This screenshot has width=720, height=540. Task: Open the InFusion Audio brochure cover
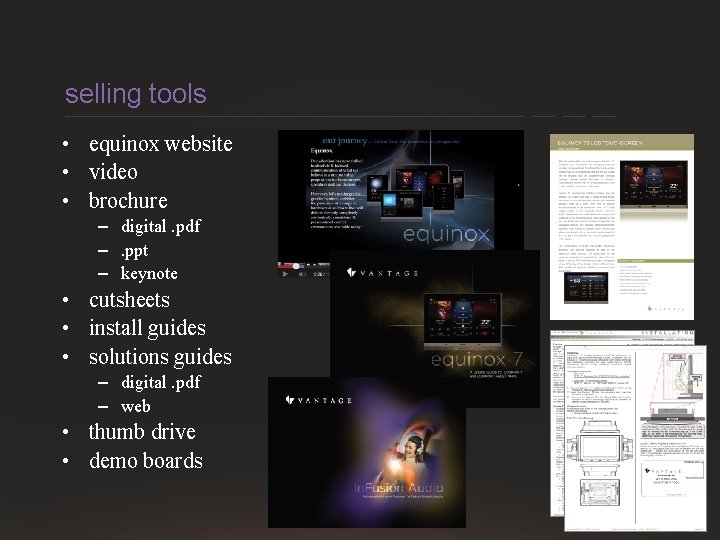367,452
